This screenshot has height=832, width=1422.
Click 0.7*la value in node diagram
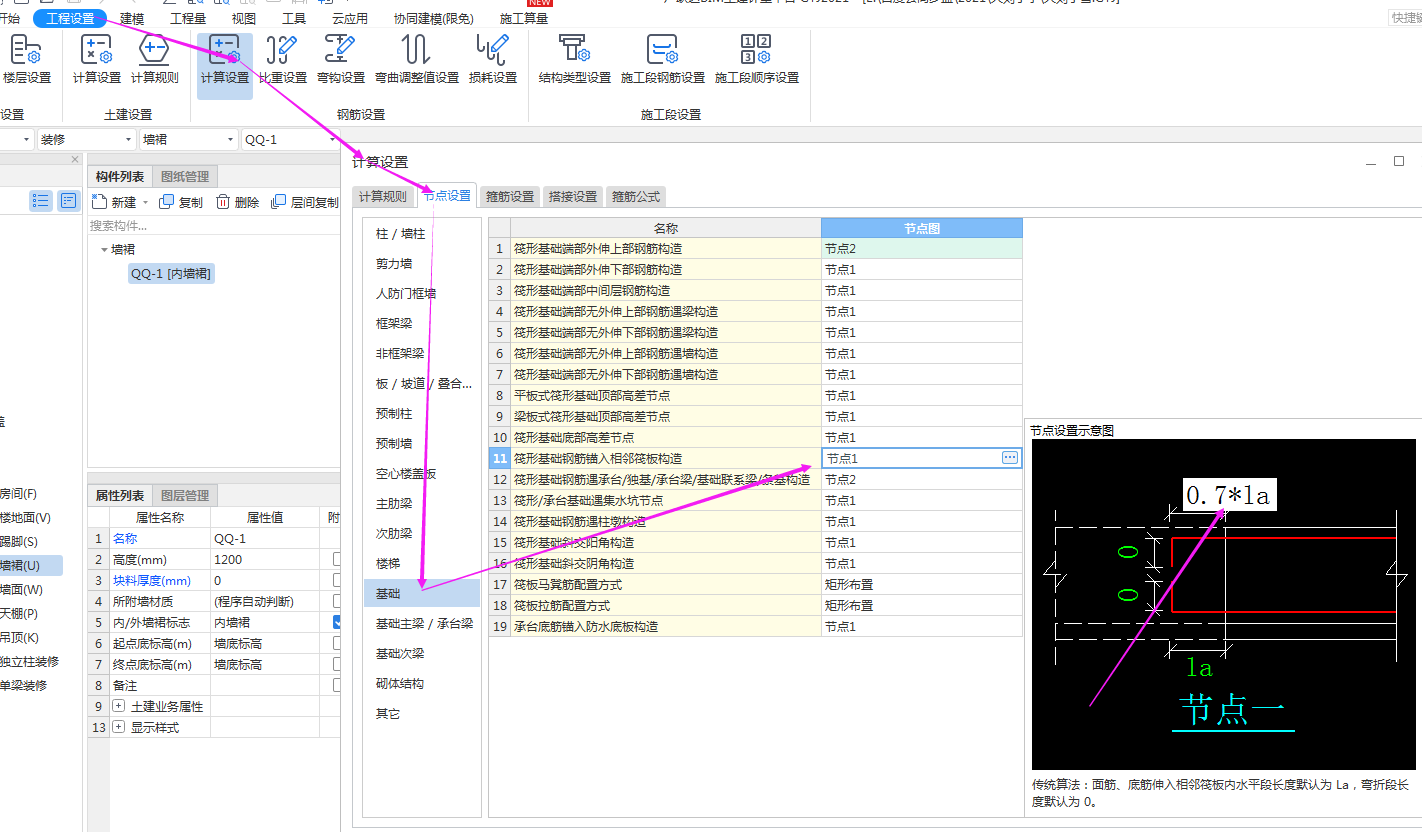click(x=1230, y=495)
